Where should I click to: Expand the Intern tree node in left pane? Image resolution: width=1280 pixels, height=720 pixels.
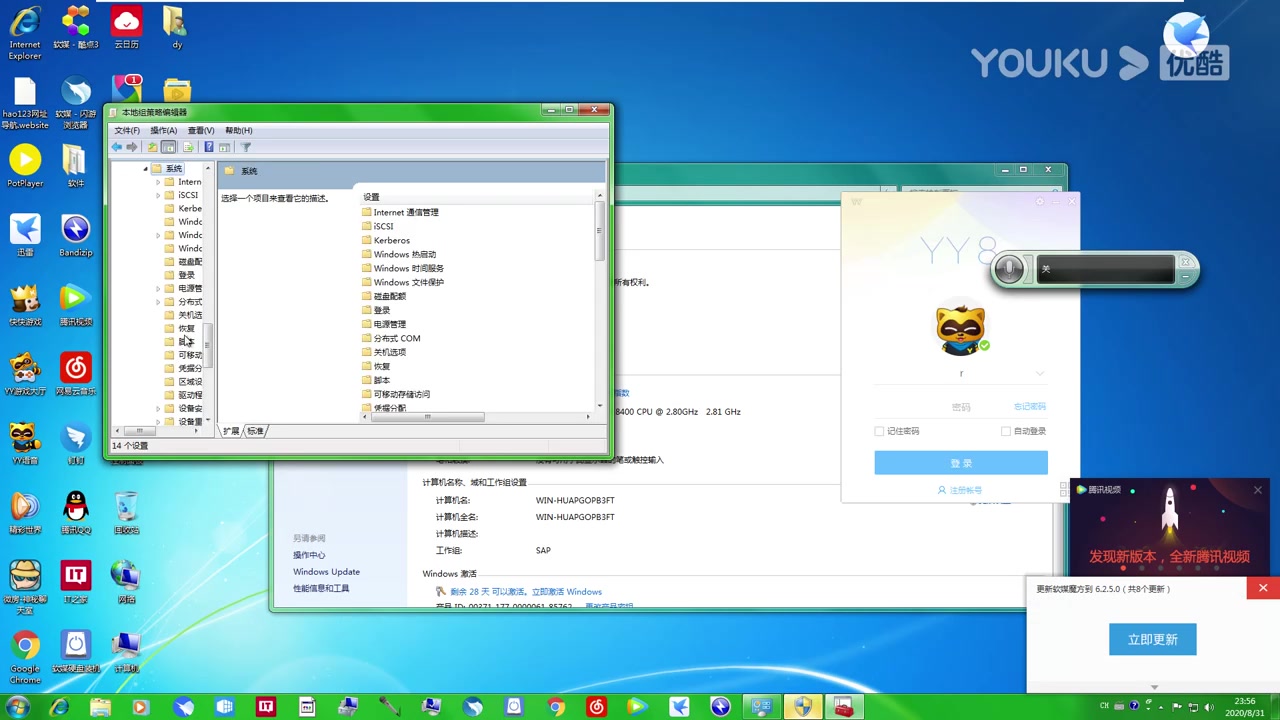pos(158,182)
